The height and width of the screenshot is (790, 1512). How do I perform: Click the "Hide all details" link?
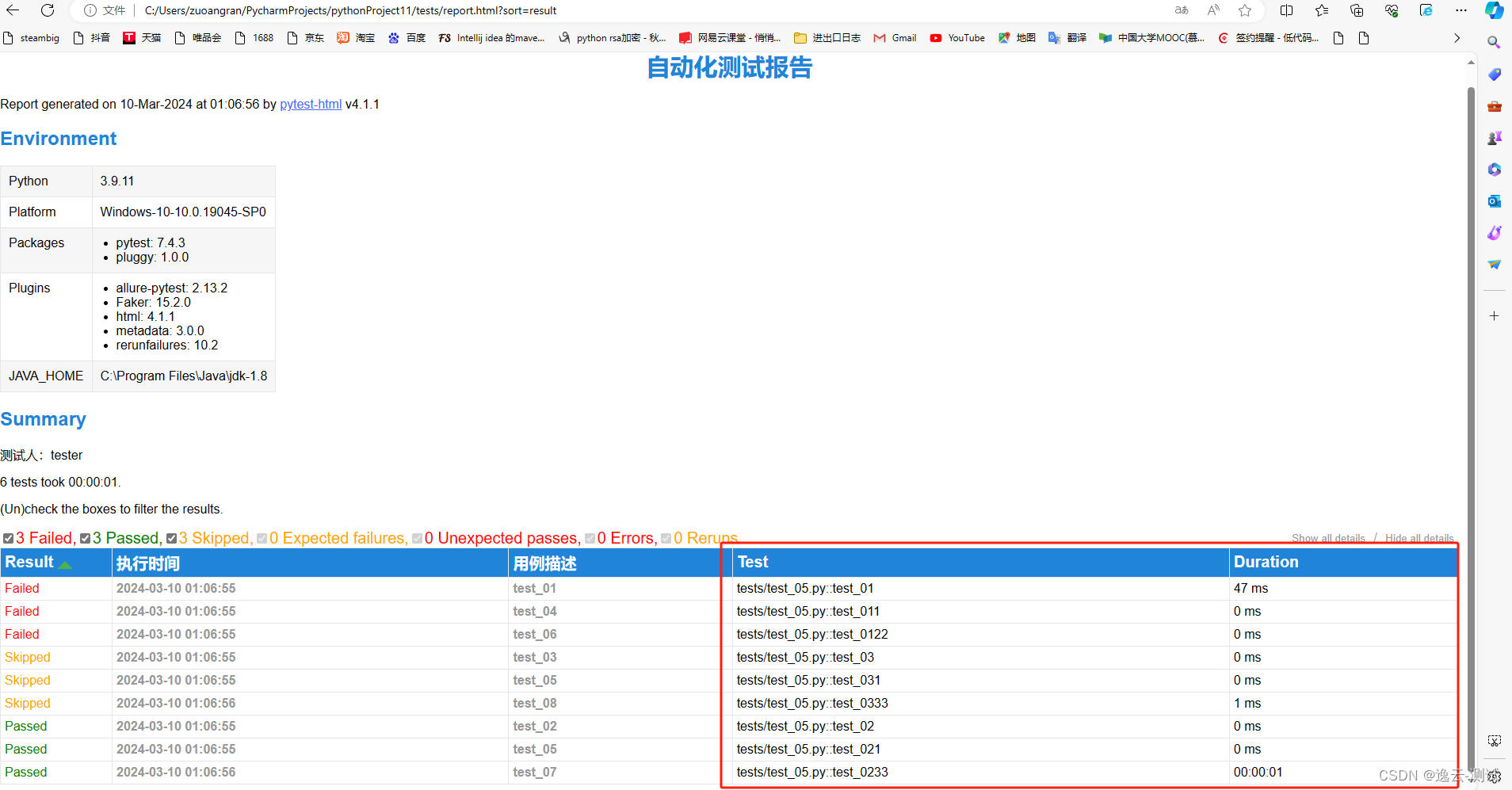(1418, 538)
